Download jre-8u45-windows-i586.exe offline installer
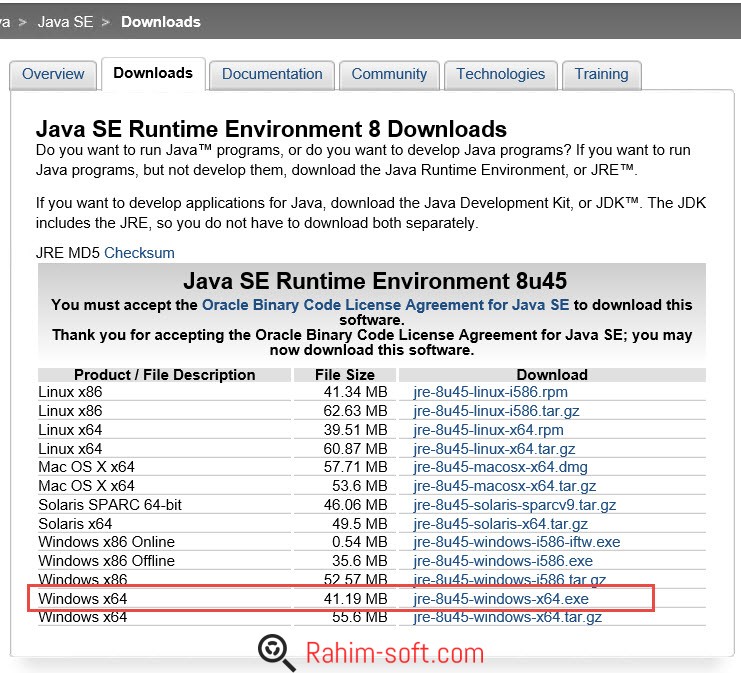 pyautogui.click(x=503, y=561)
